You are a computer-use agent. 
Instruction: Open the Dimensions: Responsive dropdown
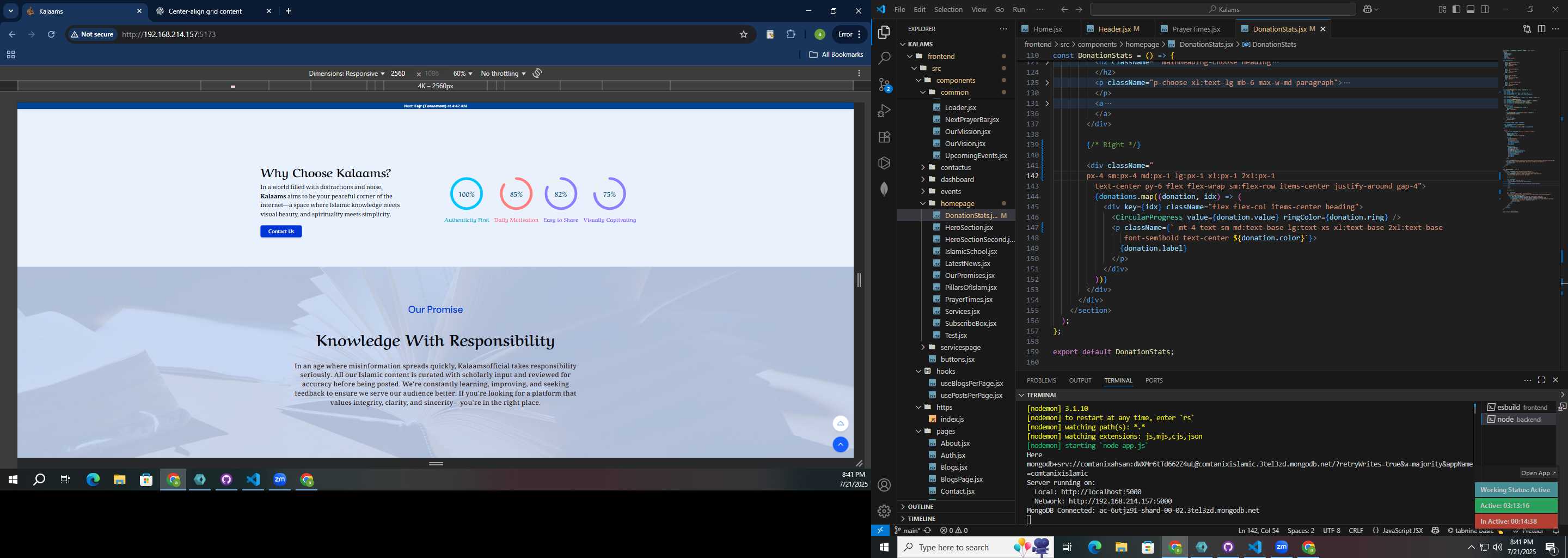[346, 73]
